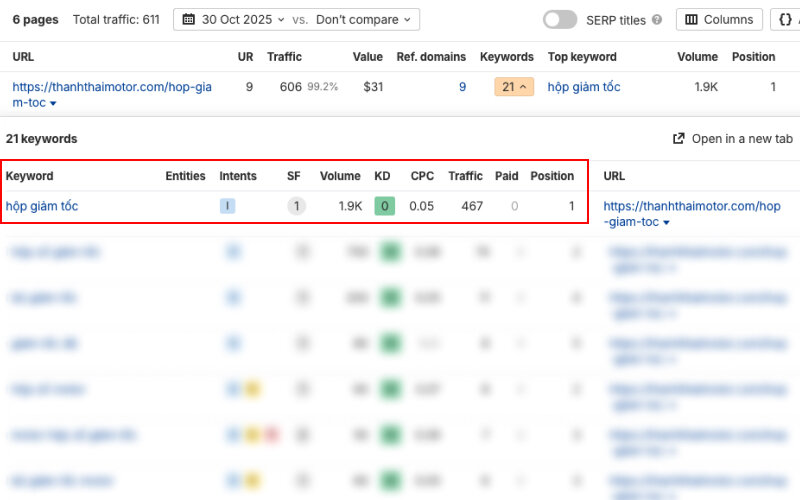Click the 9 referring domains link
The height and width of the screenshot is (500, 800).
coord(462,87)
